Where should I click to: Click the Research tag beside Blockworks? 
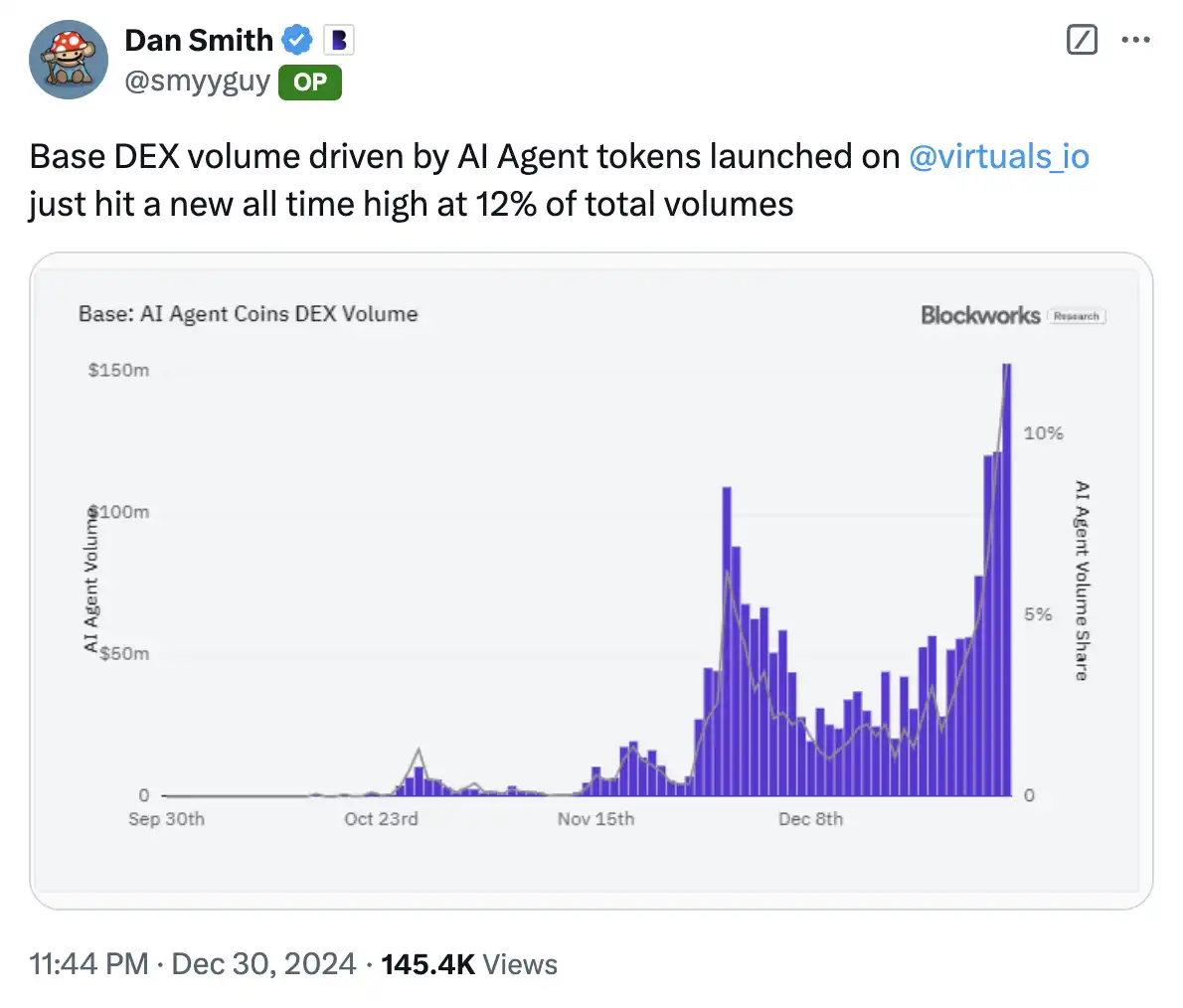point(1077,316)
